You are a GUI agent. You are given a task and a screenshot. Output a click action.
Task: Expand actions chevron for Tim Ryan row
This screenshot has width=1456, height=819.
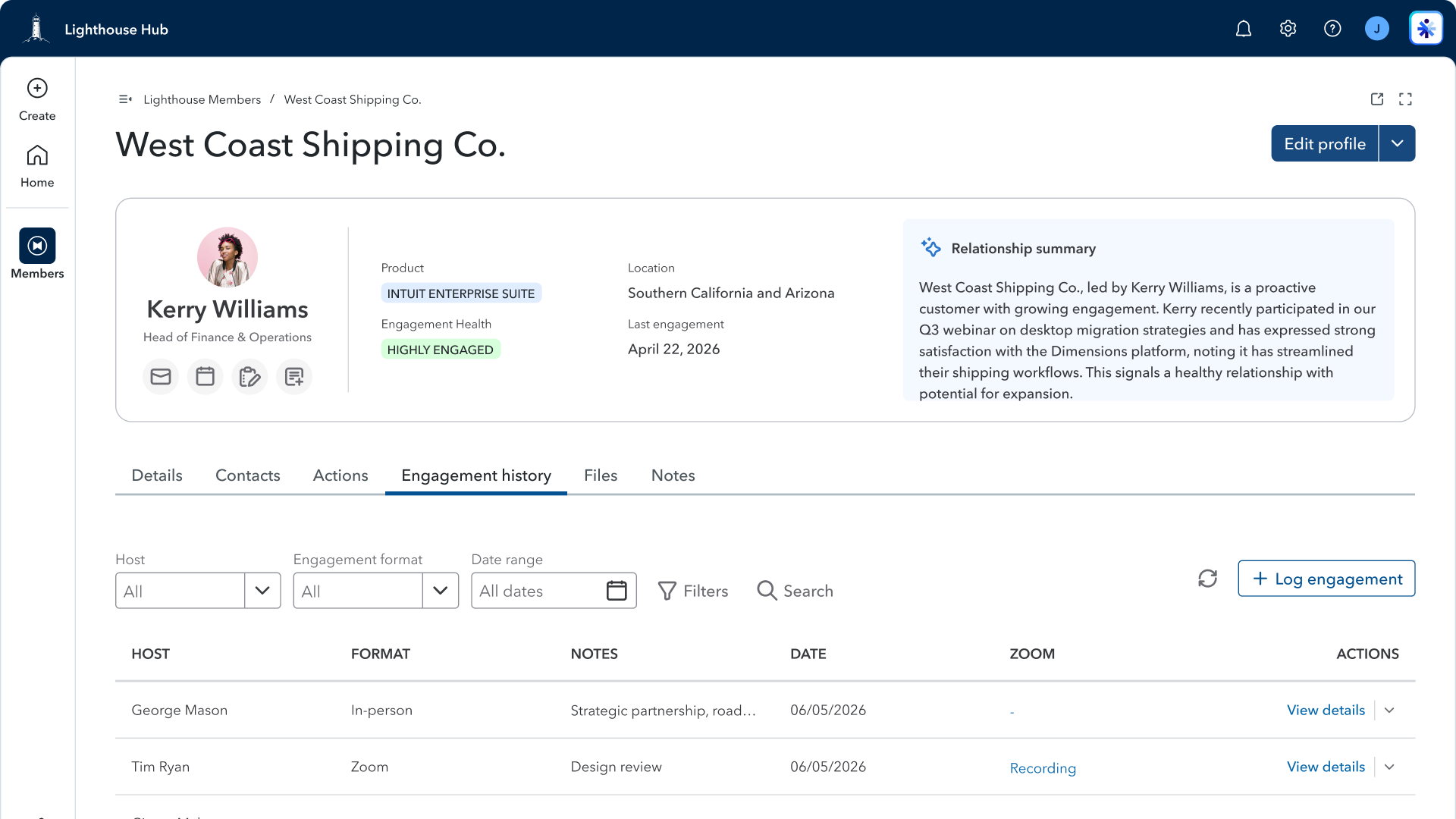point(1389,767)
